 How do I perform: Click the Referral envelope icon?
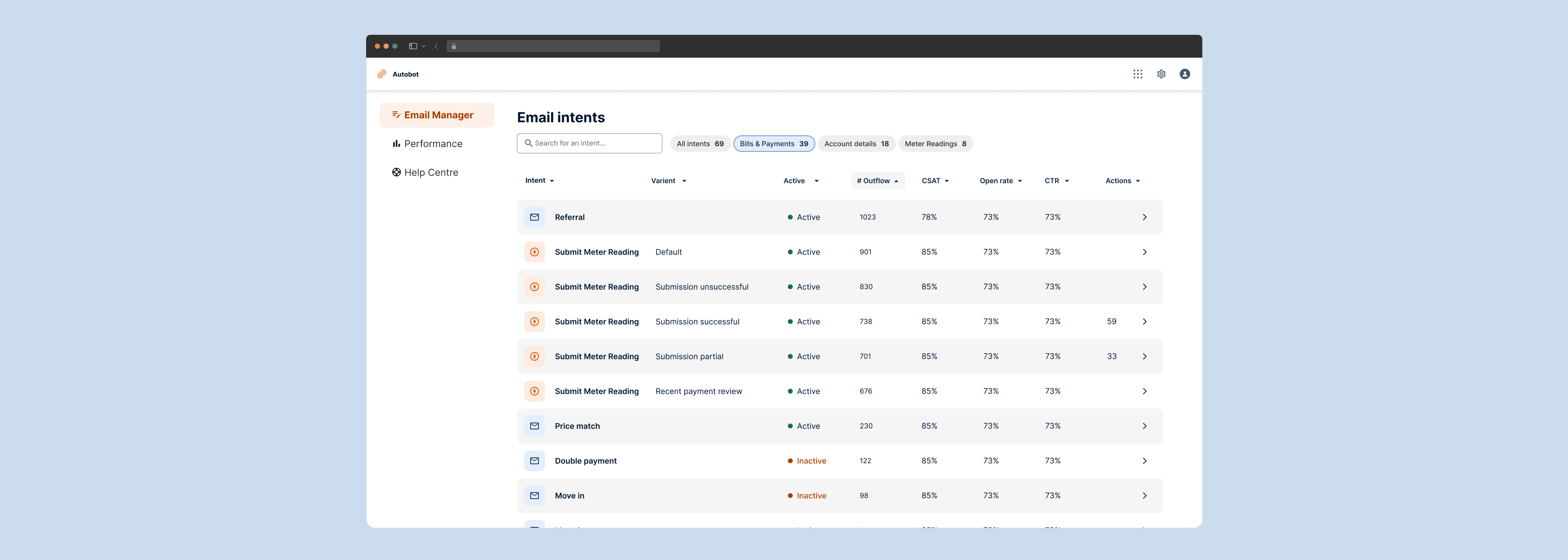tap(535, 217)
